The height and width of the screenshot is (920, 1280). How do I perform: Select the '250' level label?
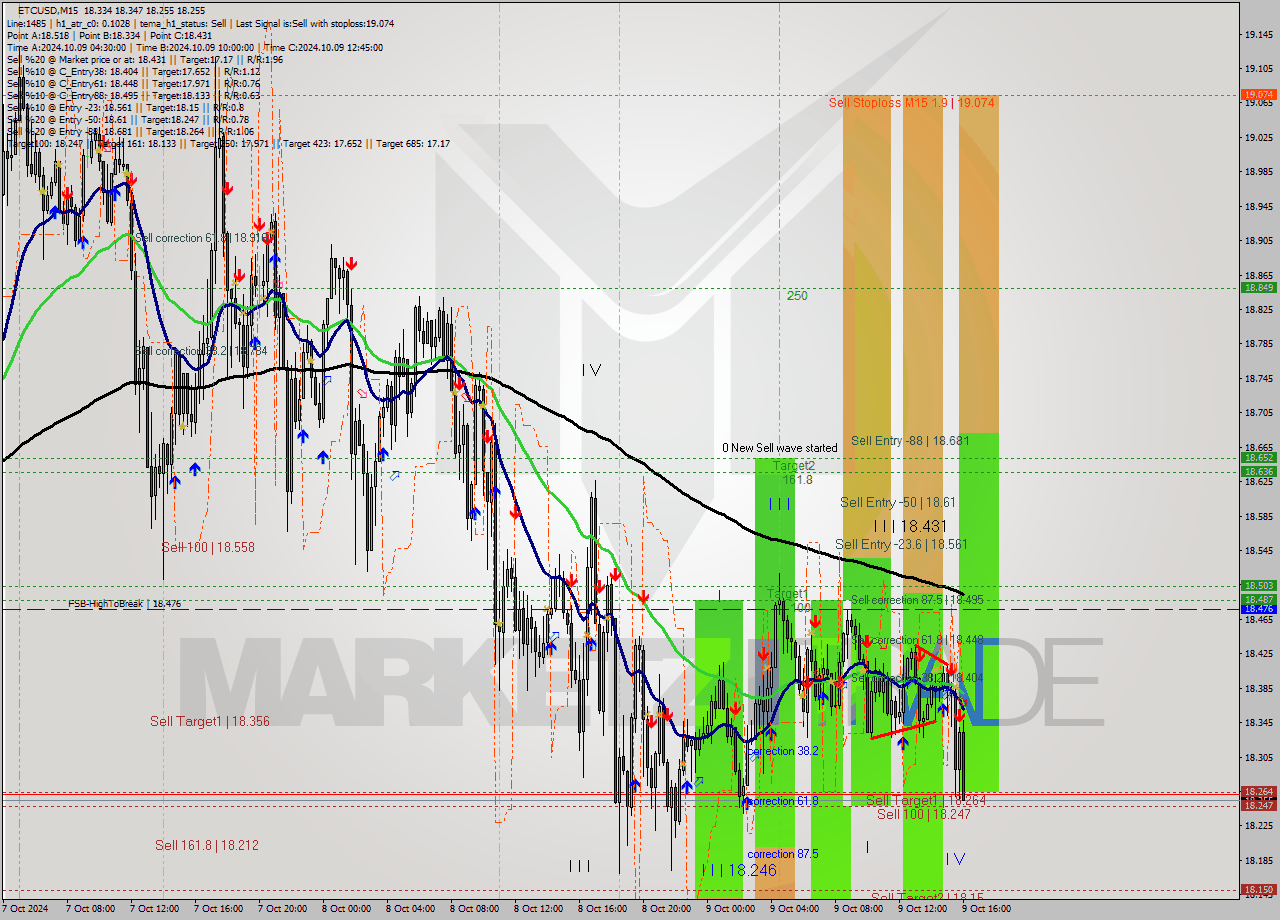[797, 296]
